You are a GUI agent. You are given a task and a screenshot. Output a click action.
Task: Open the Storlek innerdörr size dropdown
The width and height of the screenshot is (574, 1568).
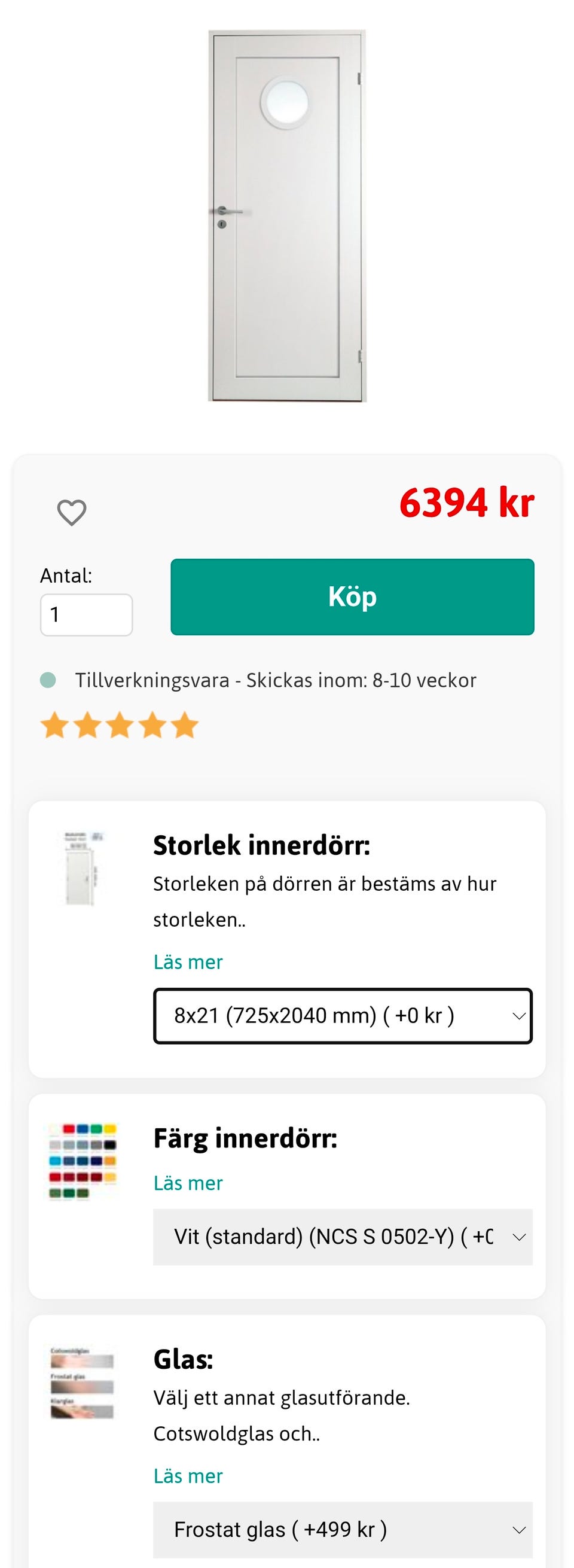coord(343,1016)
